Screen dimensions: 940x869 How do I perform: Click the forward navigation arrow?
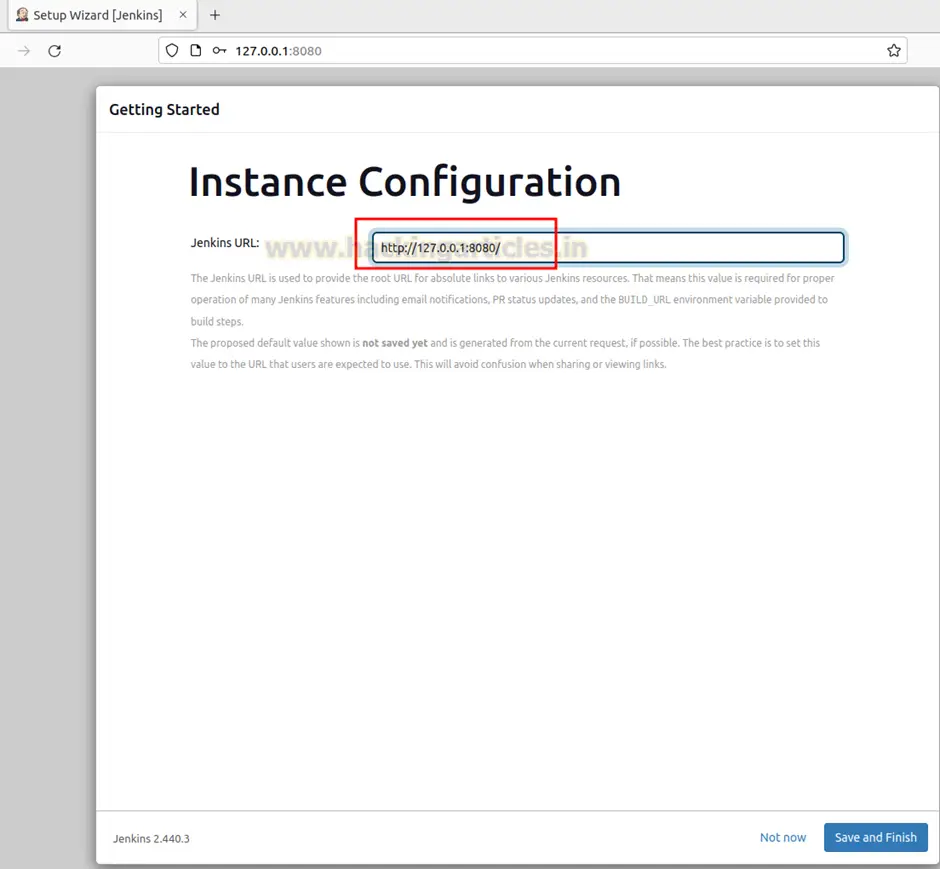(24, 51)
